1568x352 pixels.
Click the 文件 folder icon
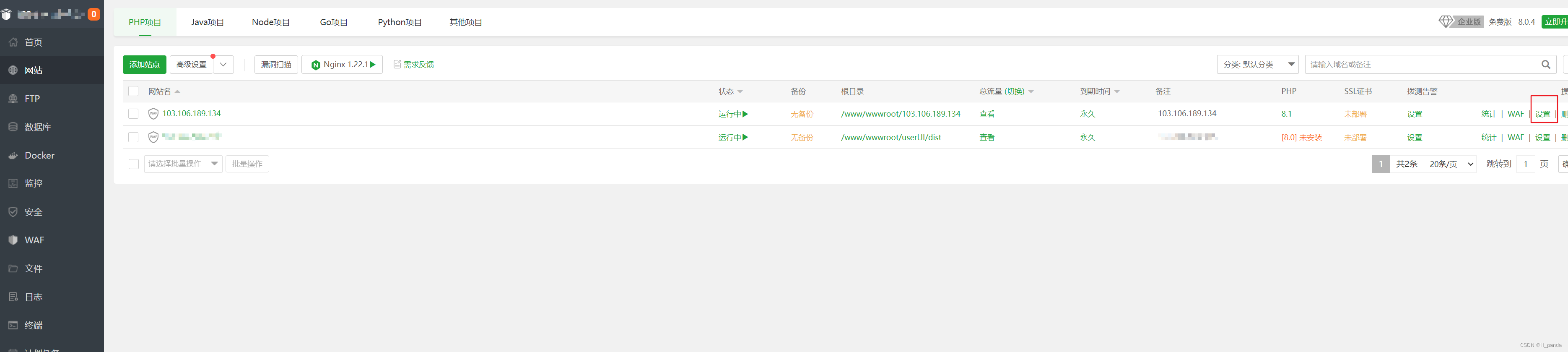13,269
